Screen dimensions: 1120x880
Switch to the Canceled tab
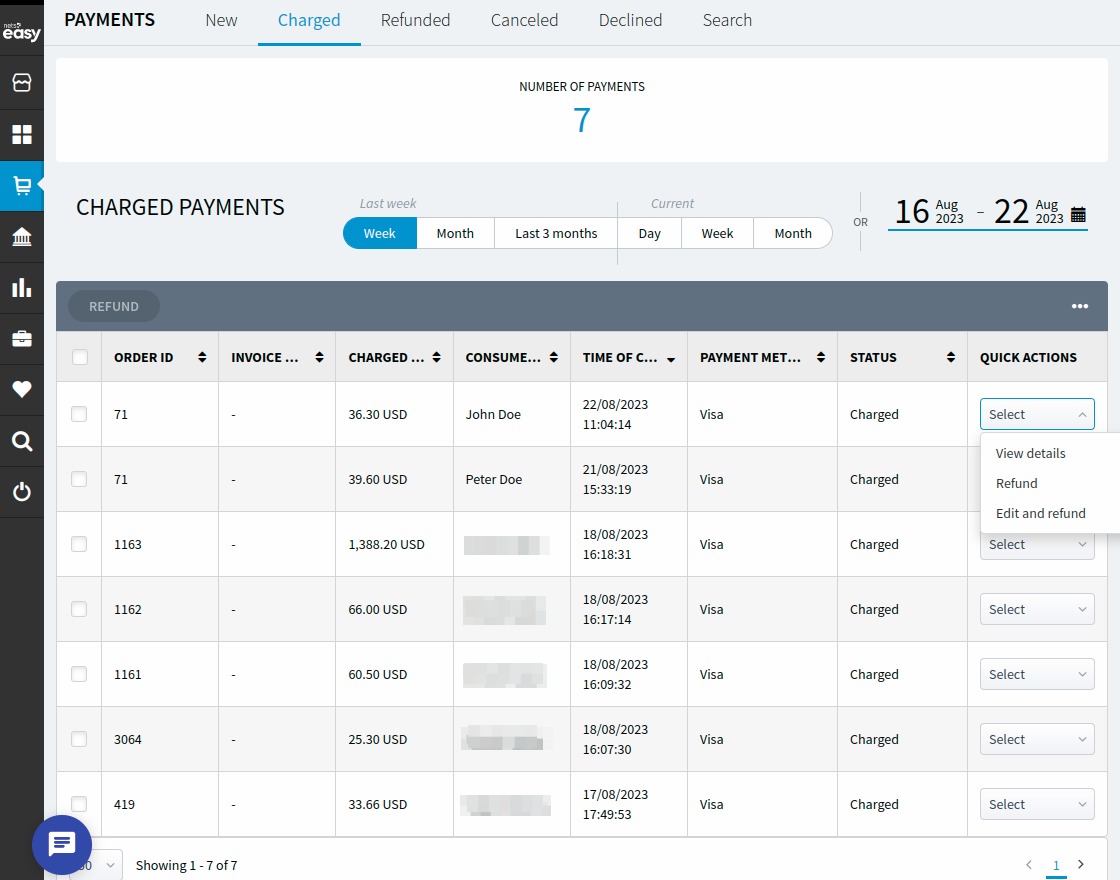tap(524, 20)
